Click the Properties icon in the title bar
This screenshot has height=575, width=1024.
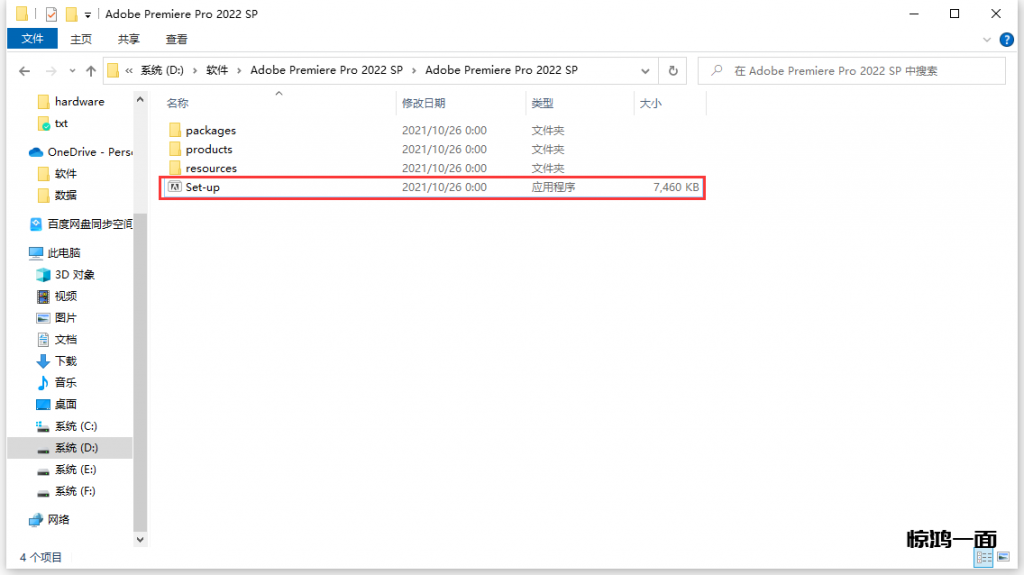pos(51,15)
